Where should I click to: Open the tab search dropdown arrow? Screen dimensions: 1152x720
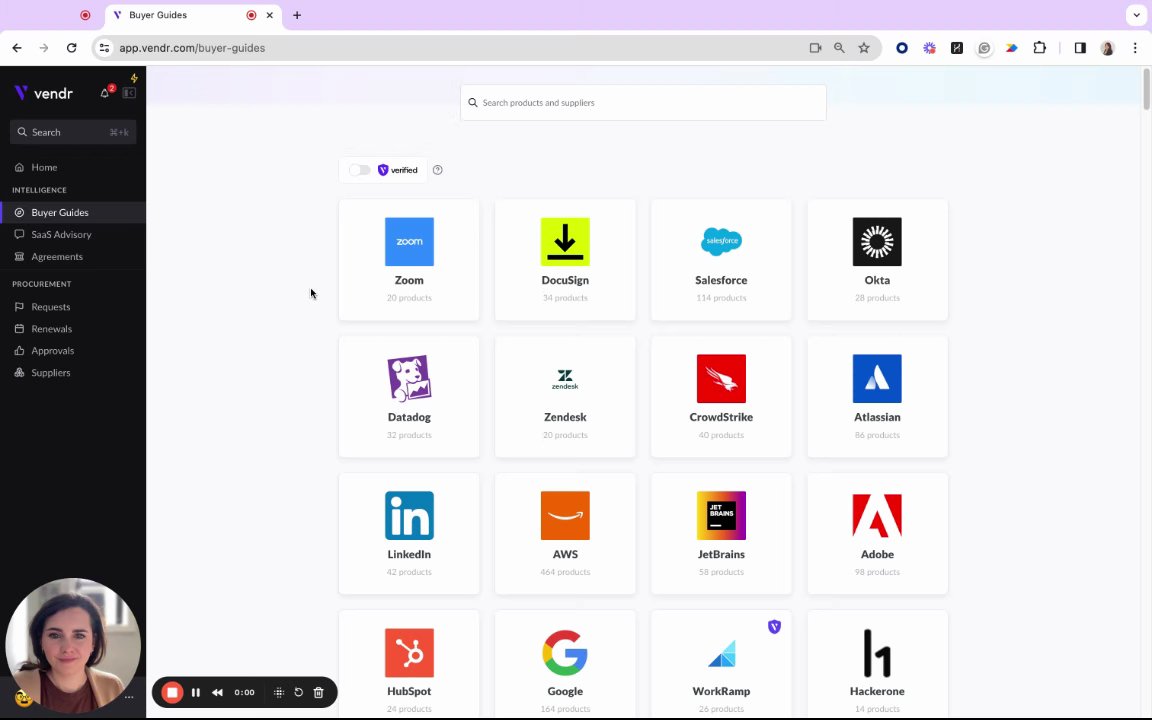(x=1137, y=15)
